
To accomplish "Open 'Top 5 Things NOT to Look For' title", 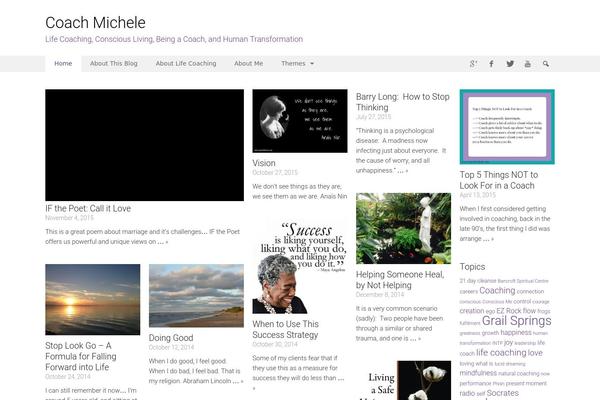I will point(499,180).
